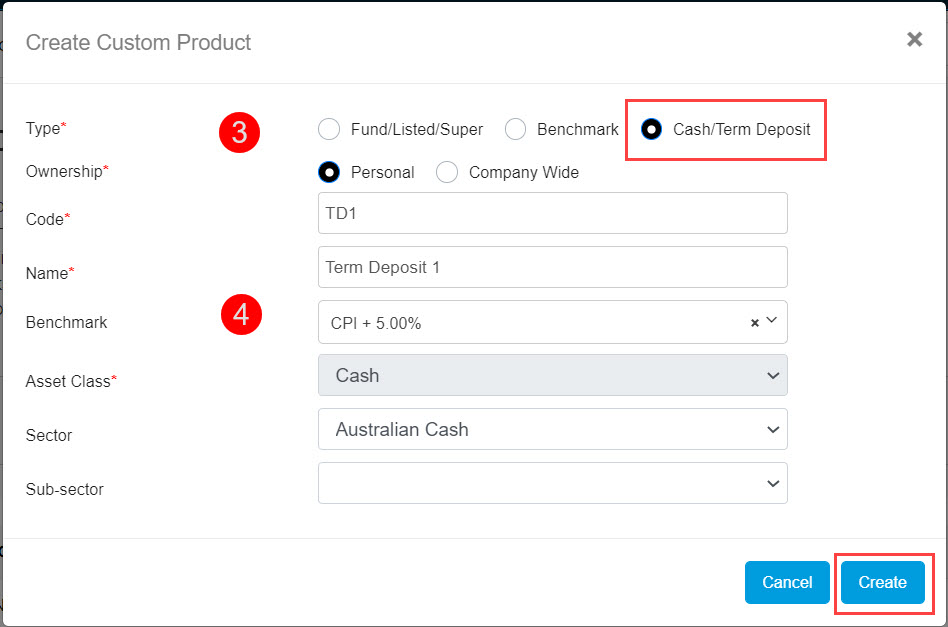Close the Create Custom Product dialog
The width and height of the screenshot is (948, 627).
(x=914, y=39)
